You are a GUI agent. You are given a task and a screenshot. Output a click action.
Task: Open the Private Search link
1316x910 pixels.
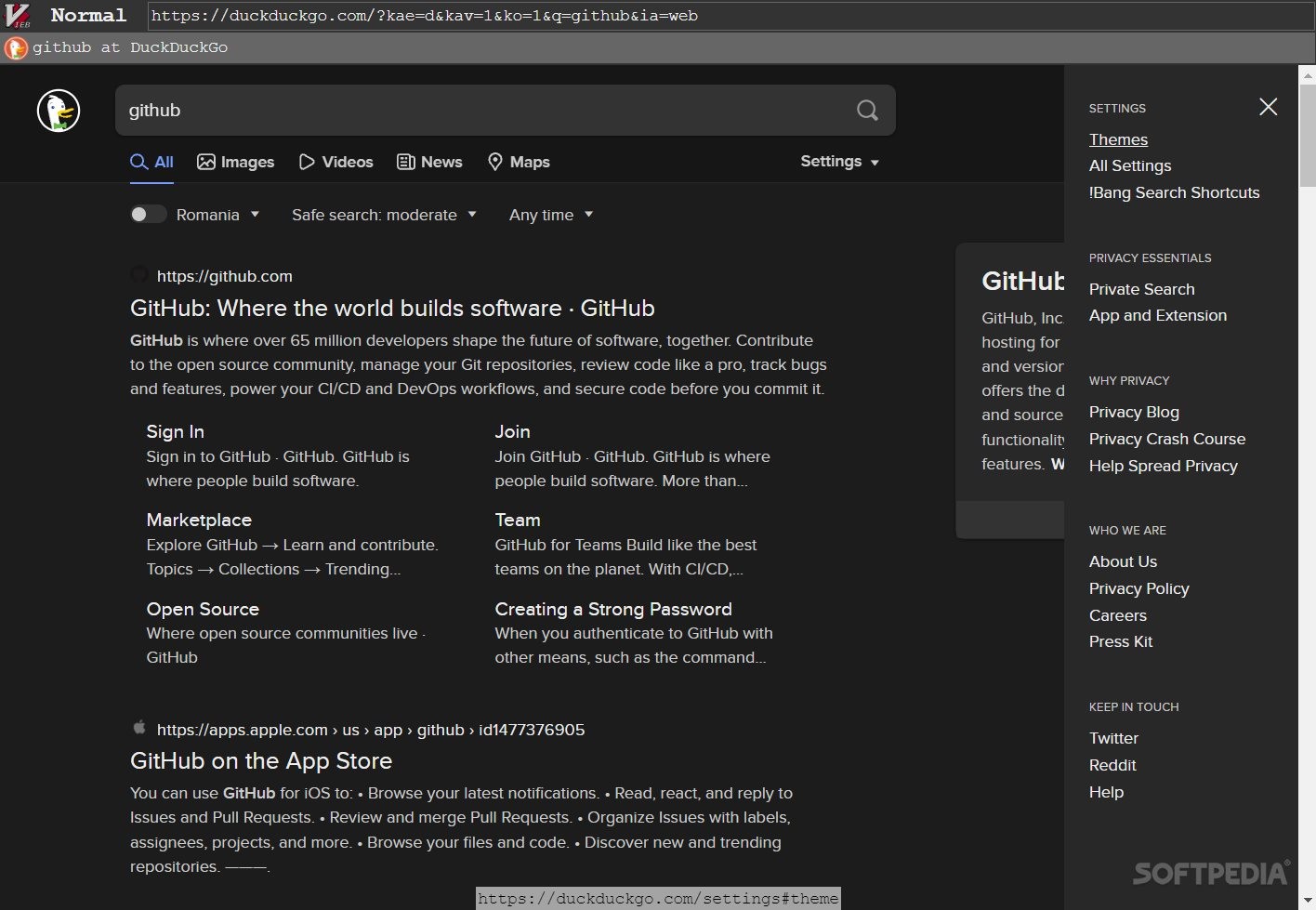click(x=1142, y=289)
